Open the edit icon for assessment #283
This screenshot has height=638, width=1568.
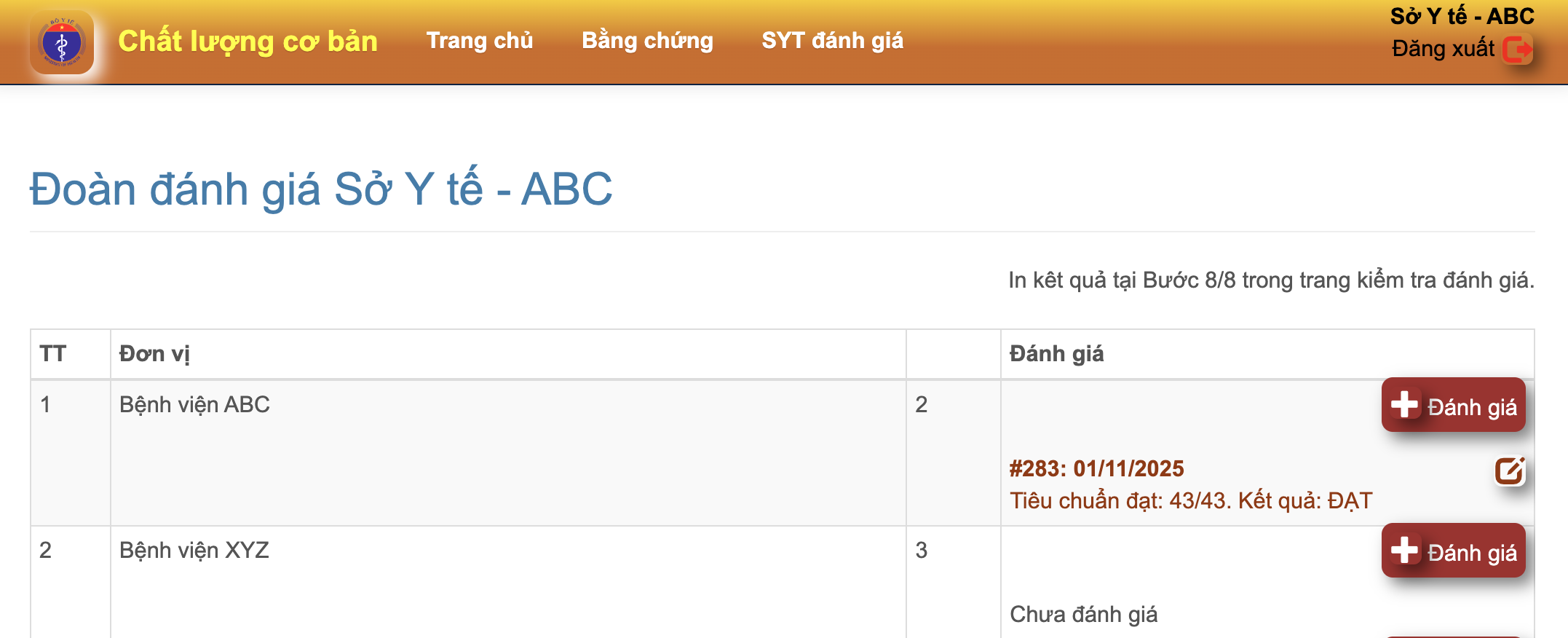tap(1509, 471)
